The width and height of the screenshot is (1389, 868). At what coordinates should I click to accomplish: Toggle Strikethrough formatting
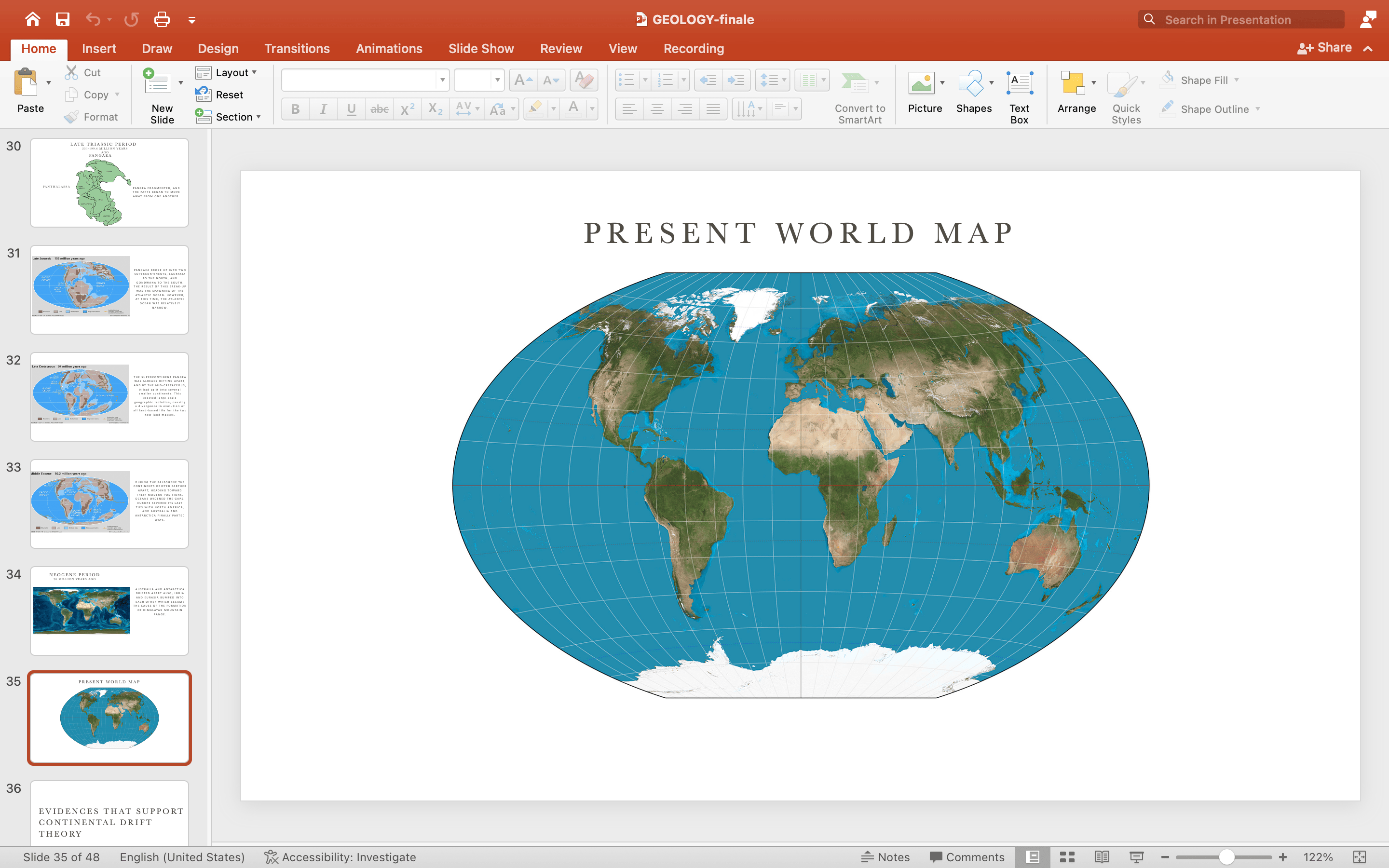[380, 109]
